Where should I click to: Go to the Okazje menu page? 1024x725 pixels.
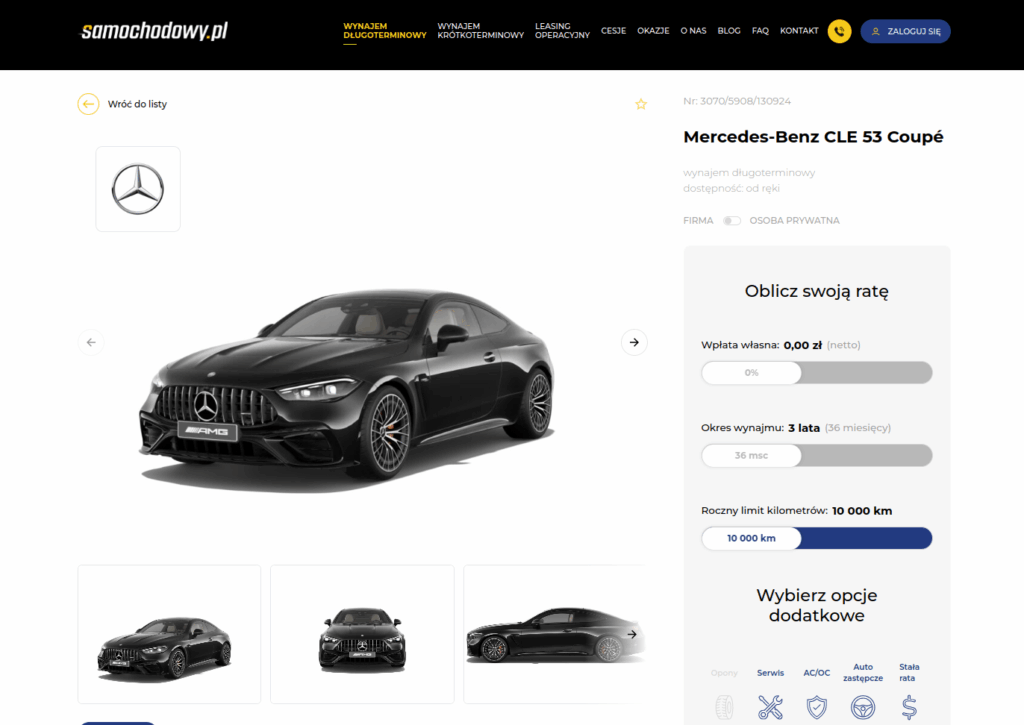pos(653,31)
